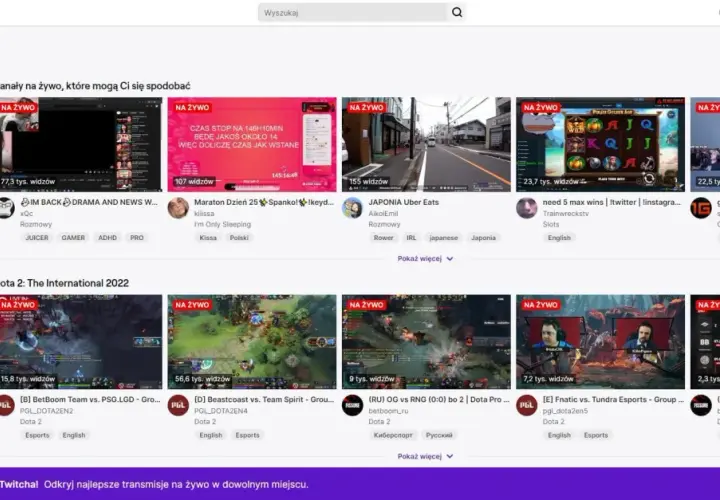The width and height of the screenshot is (720, 500).
Task: Click the search magnifier icon
Action: pyautogui.click(x=456, y=12)
